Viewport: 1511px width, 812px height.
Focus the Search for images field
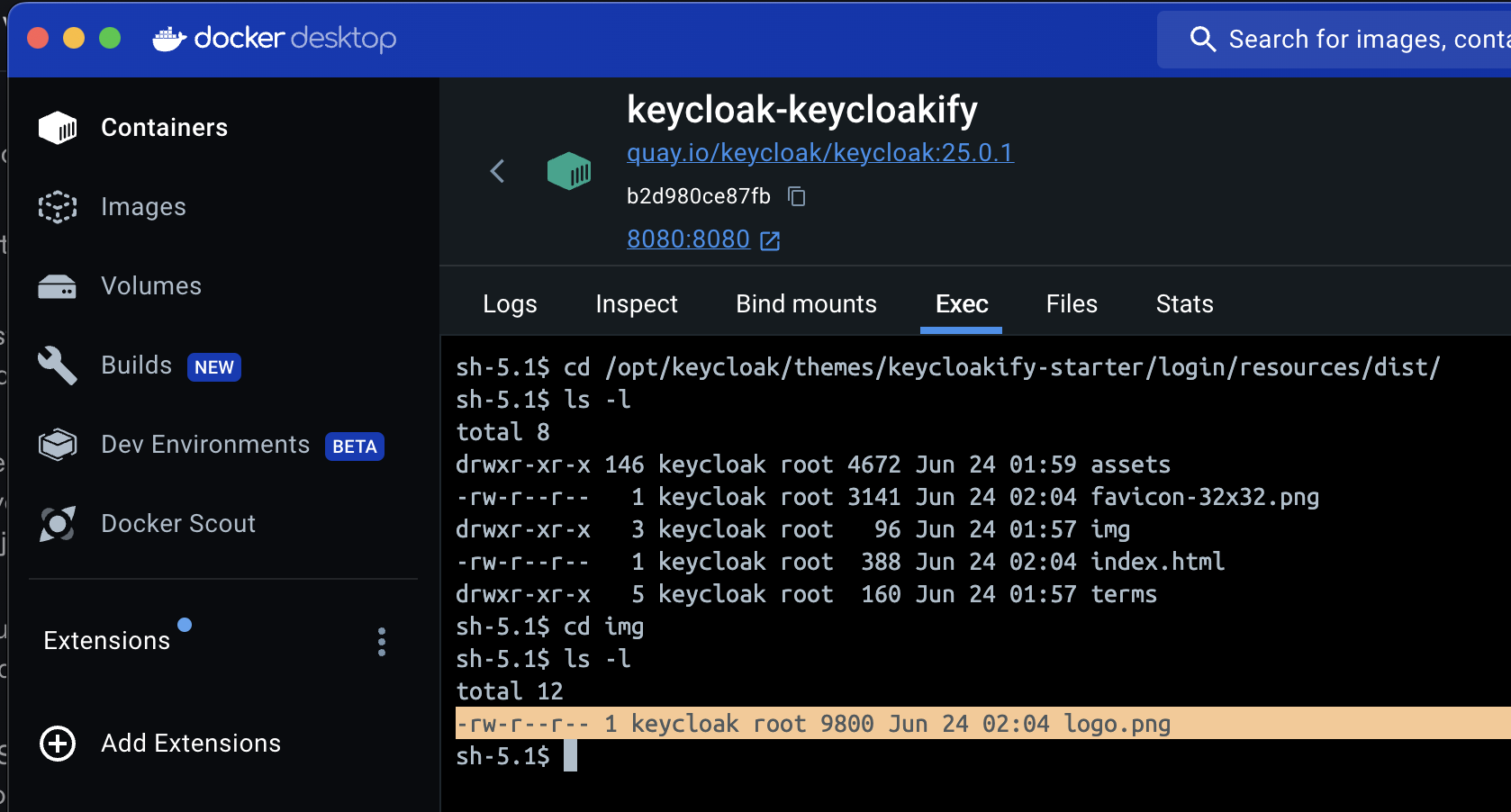point(1335,39)
